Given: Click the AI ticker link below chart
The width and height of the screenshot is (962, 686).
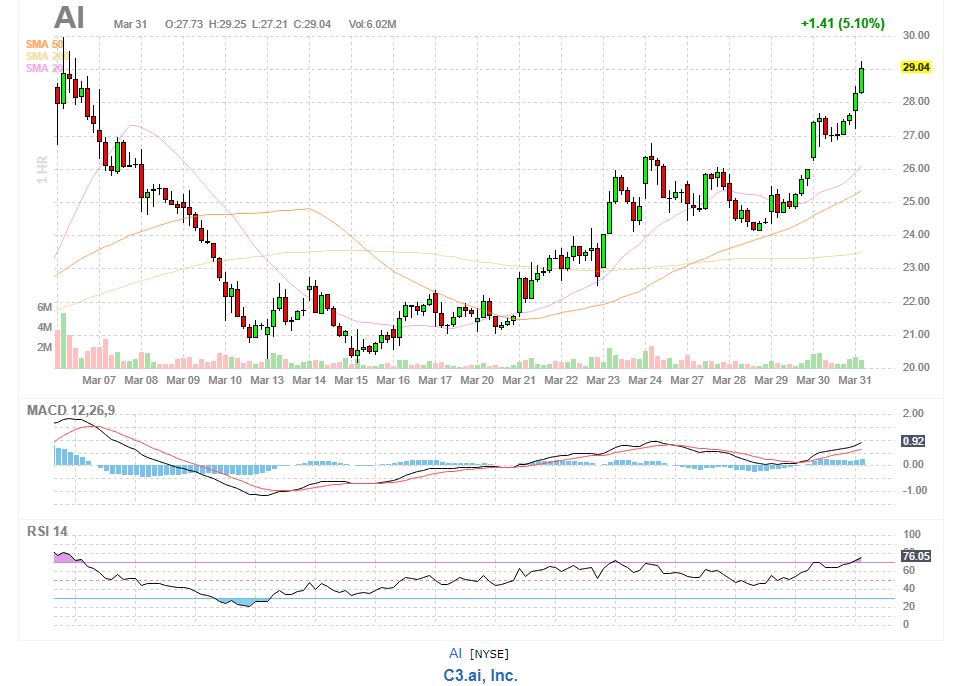Looking at the screenshot, I should [455, 653].
